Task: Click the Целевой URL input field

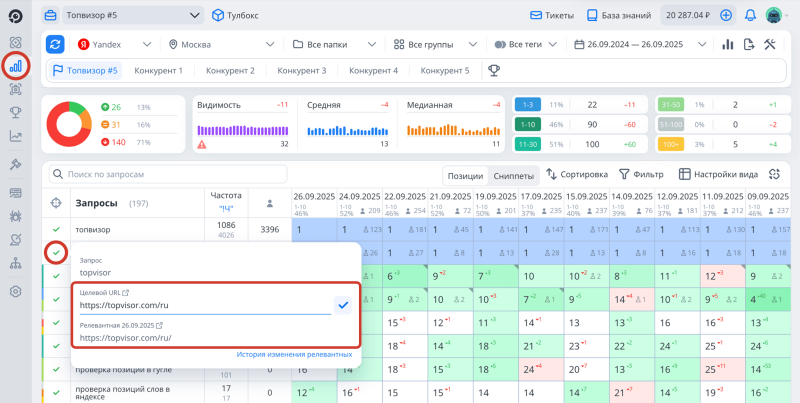Action: pos(205,305)
